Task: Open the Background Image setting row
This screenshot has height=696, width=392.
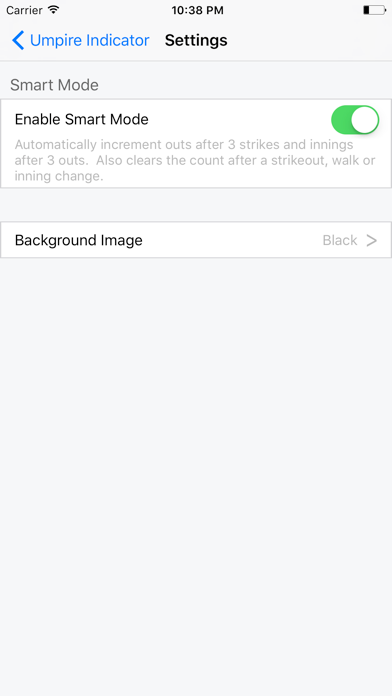Action: coord(196,240)
